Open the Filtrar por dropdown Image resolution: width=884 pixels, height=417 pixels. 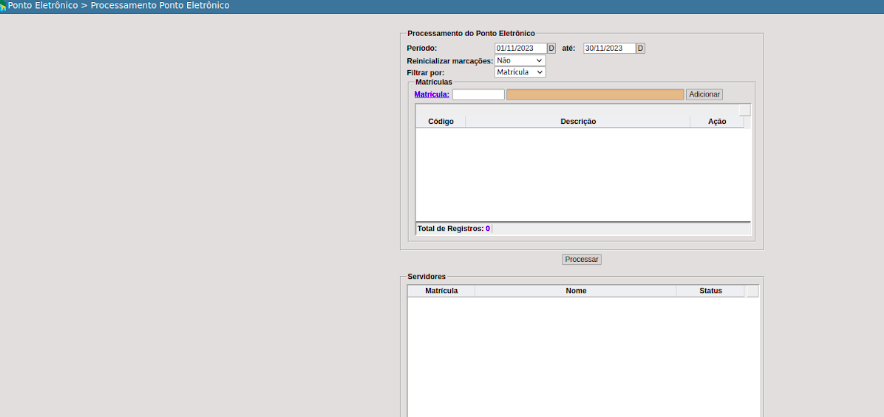[520, 72]
